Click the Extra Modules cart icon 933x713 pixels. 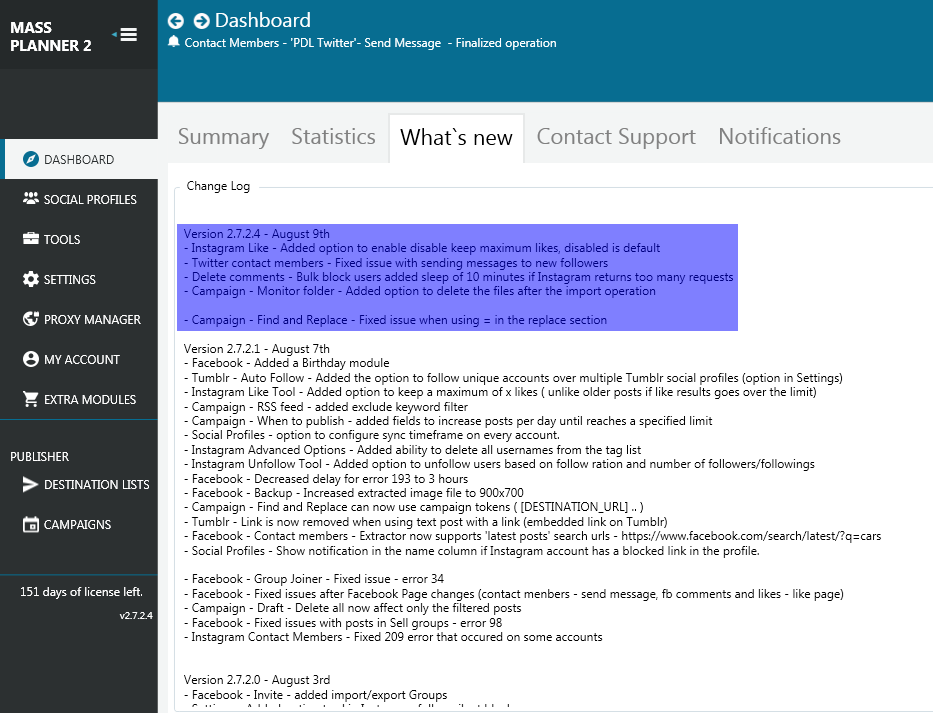[30, 399]
